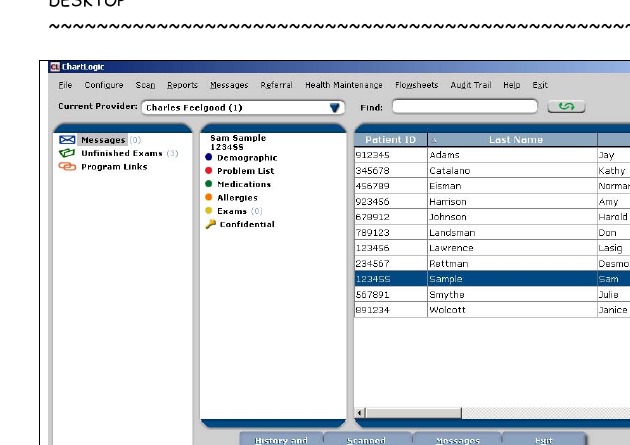This screenshot has width=630, height=445.
Task: Open Messages in the left panel
Action: (103, 140)
